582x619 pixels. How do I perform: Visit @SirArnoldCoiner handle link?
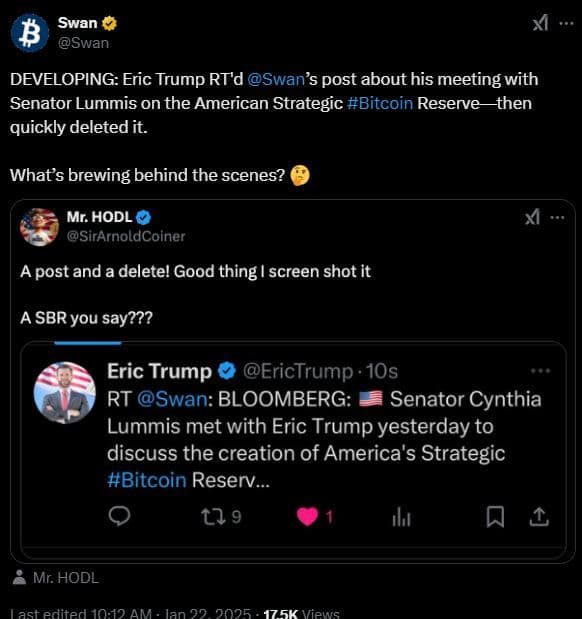pyautogui.click(x=126, y=236)
